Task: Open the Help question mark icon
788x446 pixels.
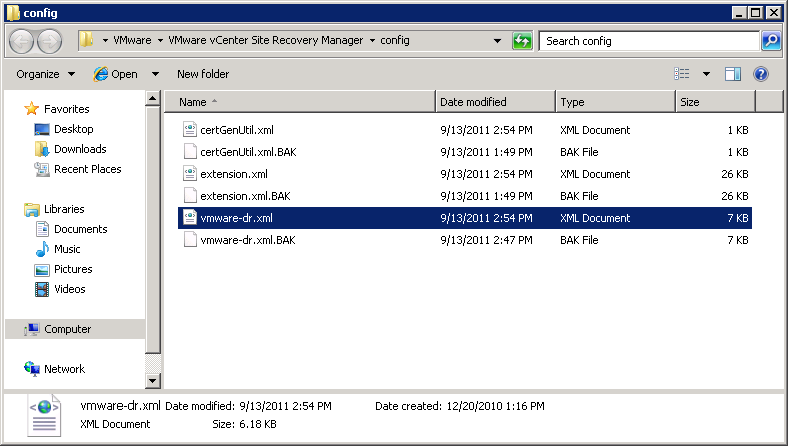Action: click(760, 74)
